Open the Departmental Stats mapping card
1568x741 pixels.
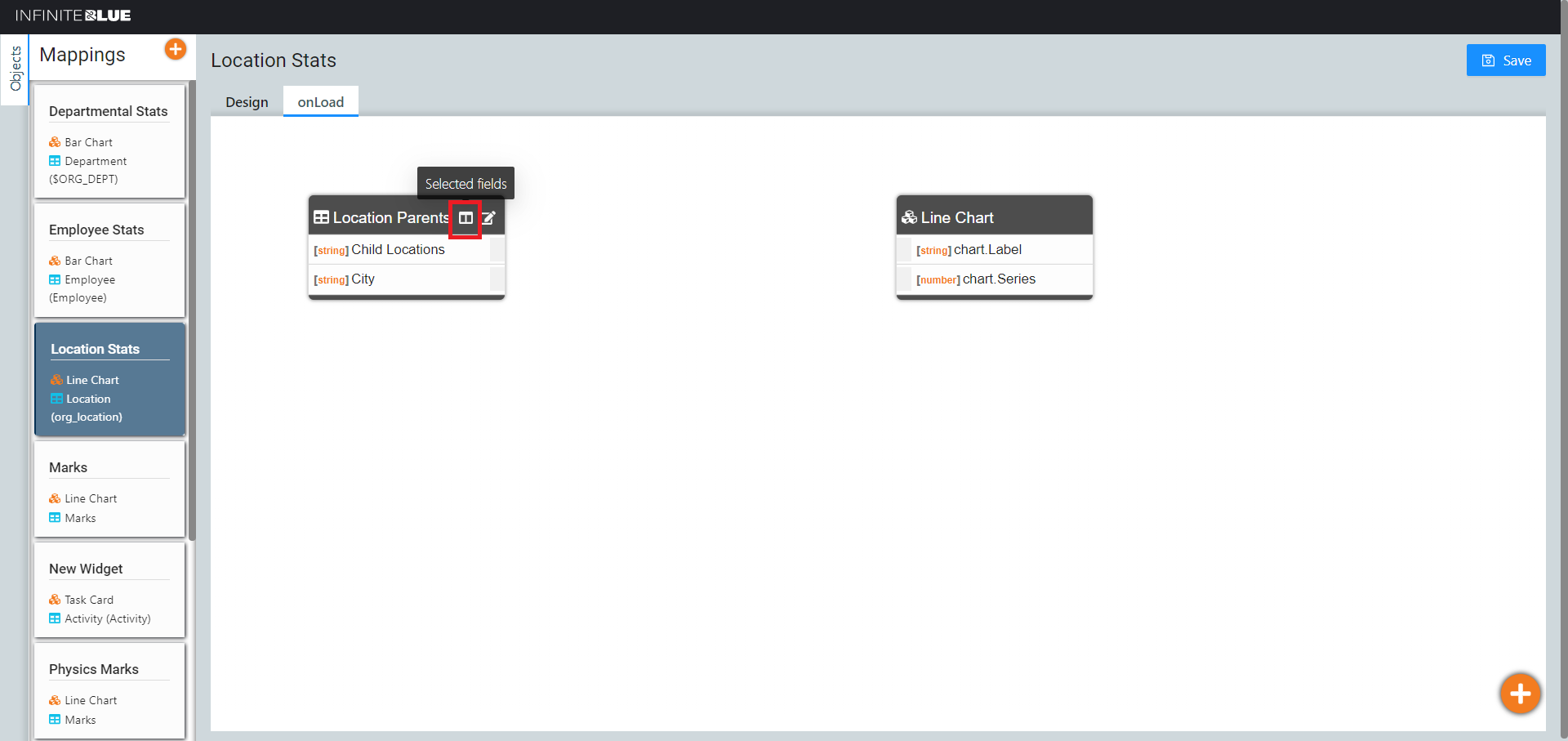point(109,142)
